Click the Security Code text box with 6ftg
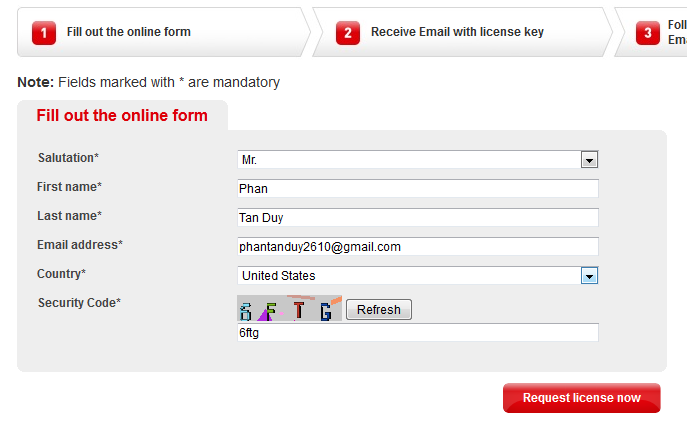Screen dimensions: 687x430 point(417,333)
